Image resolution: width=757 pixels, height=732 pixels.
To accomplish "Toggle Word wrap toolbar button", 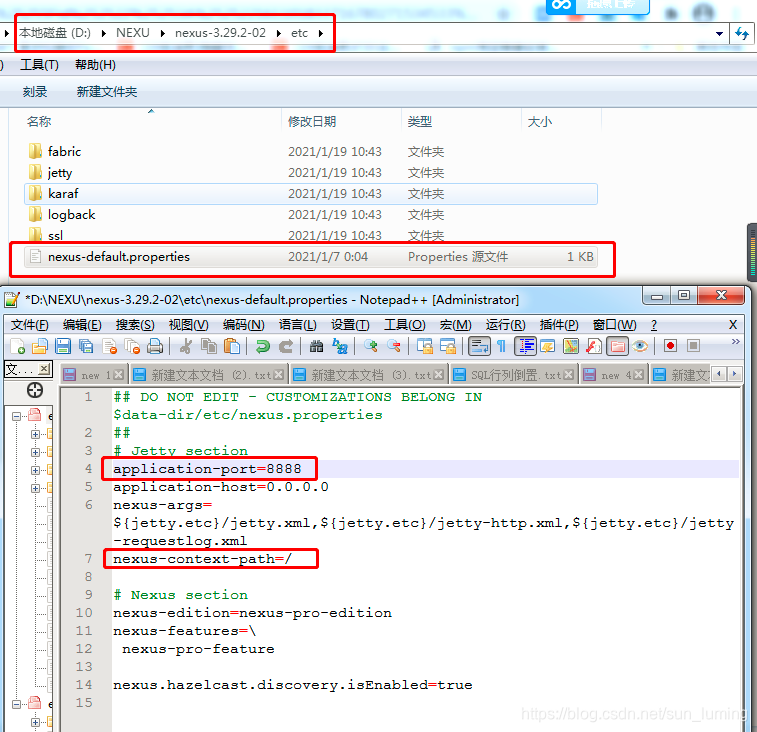I will click(479, 346).
